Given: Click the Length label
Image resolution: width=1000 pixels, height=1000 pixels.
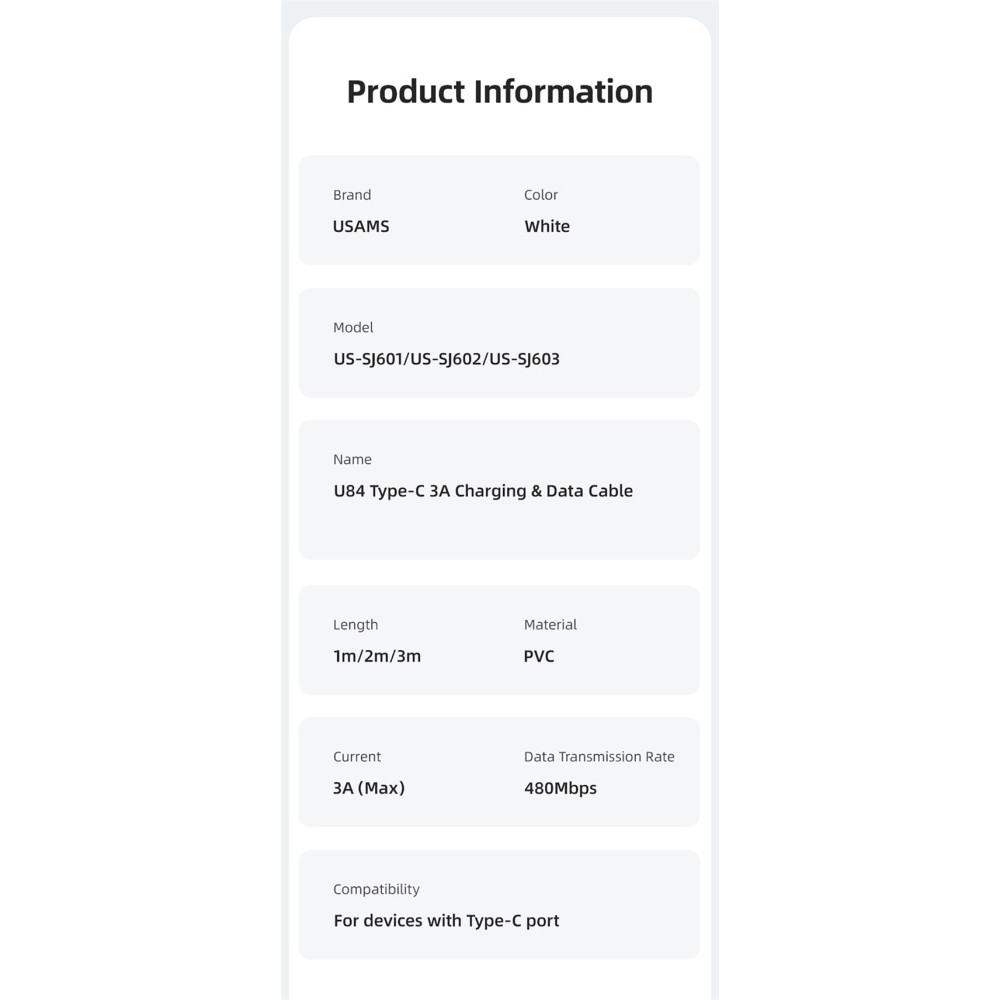Looking at the screenshot, I should (355, 624).
